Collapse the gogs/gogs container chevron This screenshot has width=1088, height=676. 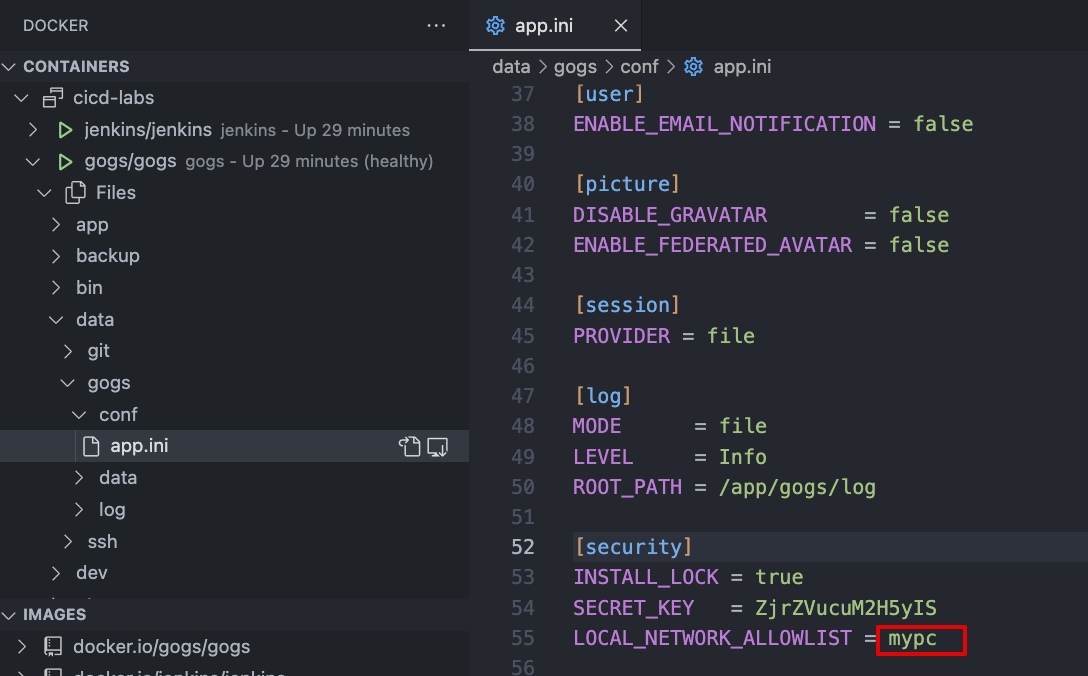33,162
